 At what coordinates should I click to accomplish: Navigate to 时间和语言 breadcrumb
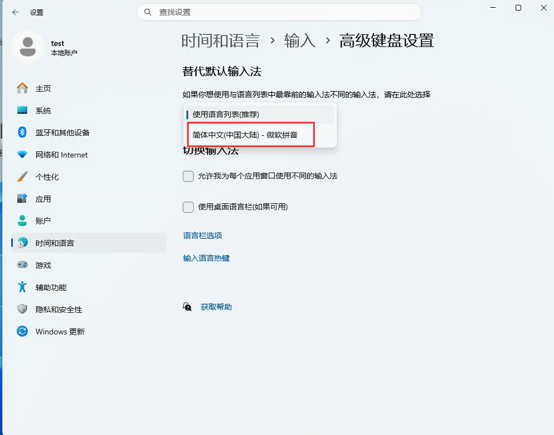click(x=221, y=41)
